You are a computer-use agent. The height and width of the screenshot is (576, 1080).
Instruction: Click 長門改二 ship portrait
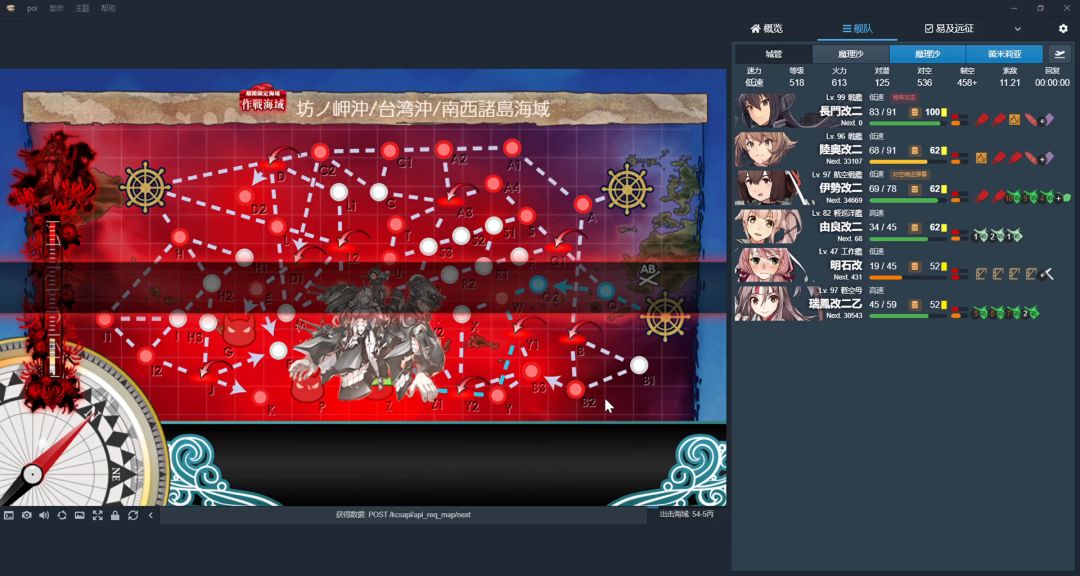[765, 111]
